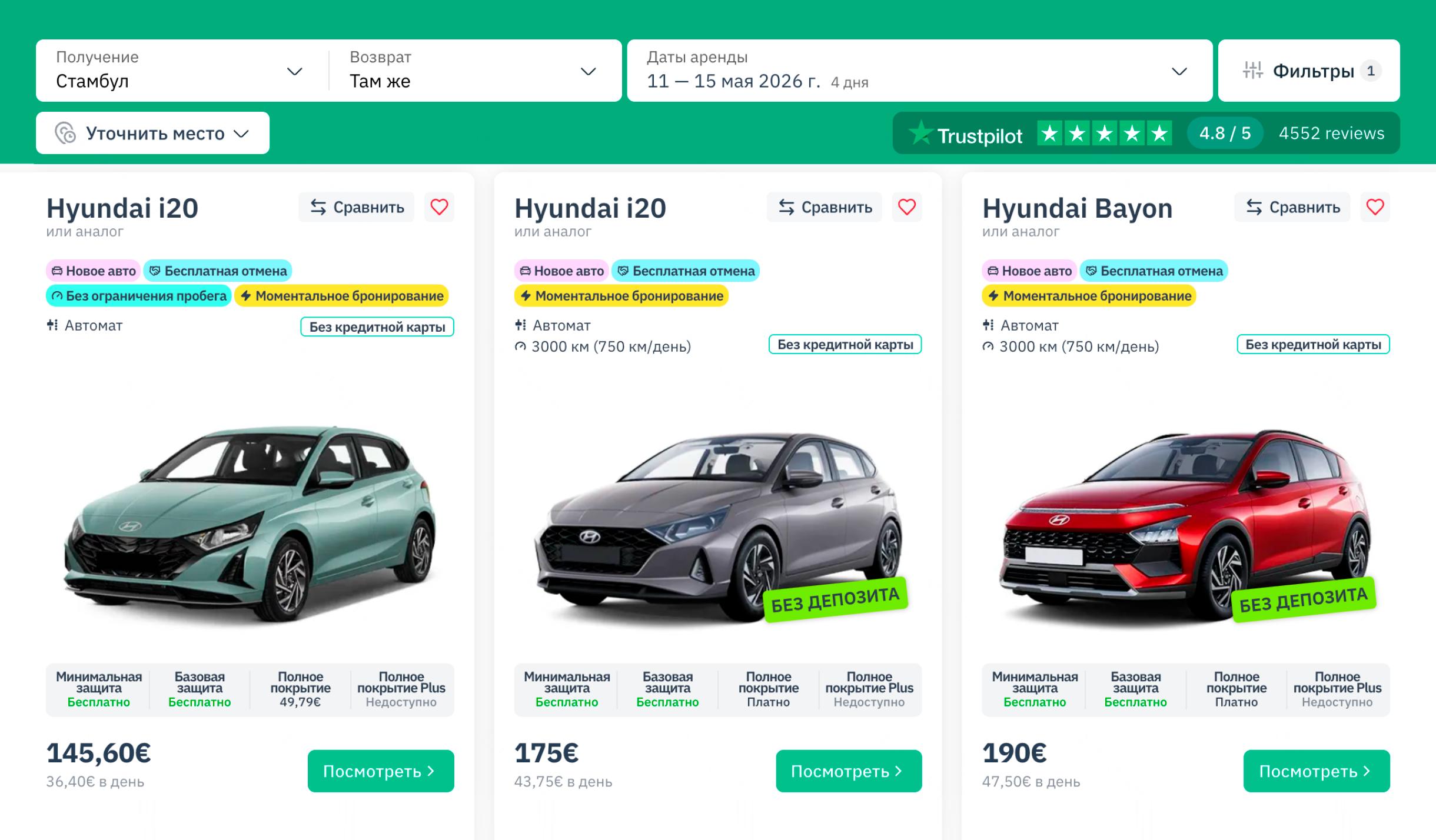Open the Возврат dropdown showing Там же

point(475,71)
